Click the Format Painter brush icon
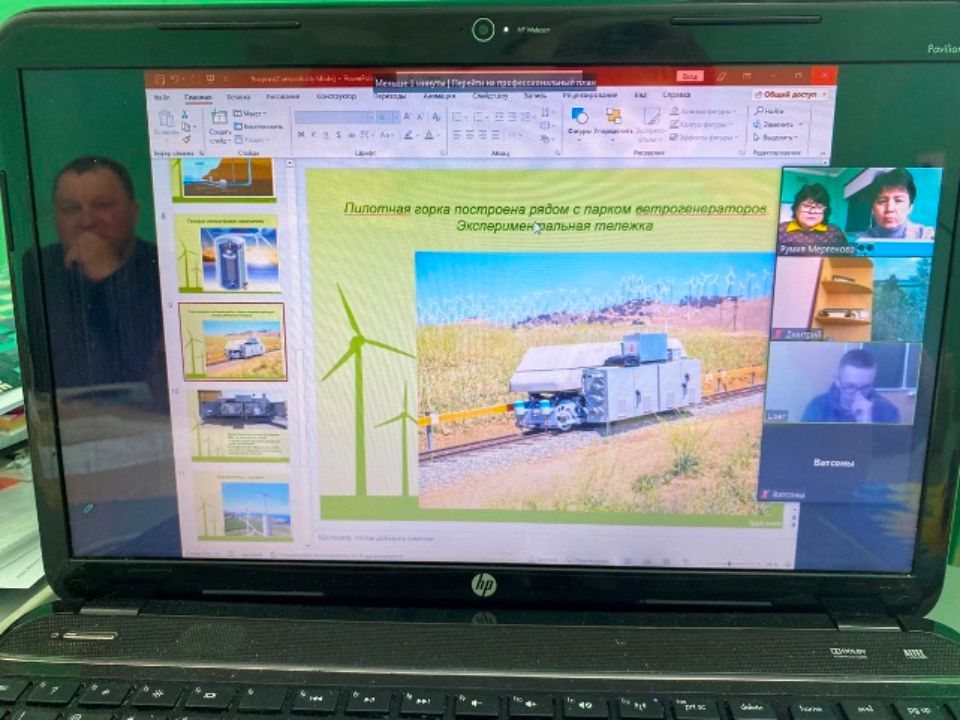This screenshot has height=720, width=960. [186, 140]
